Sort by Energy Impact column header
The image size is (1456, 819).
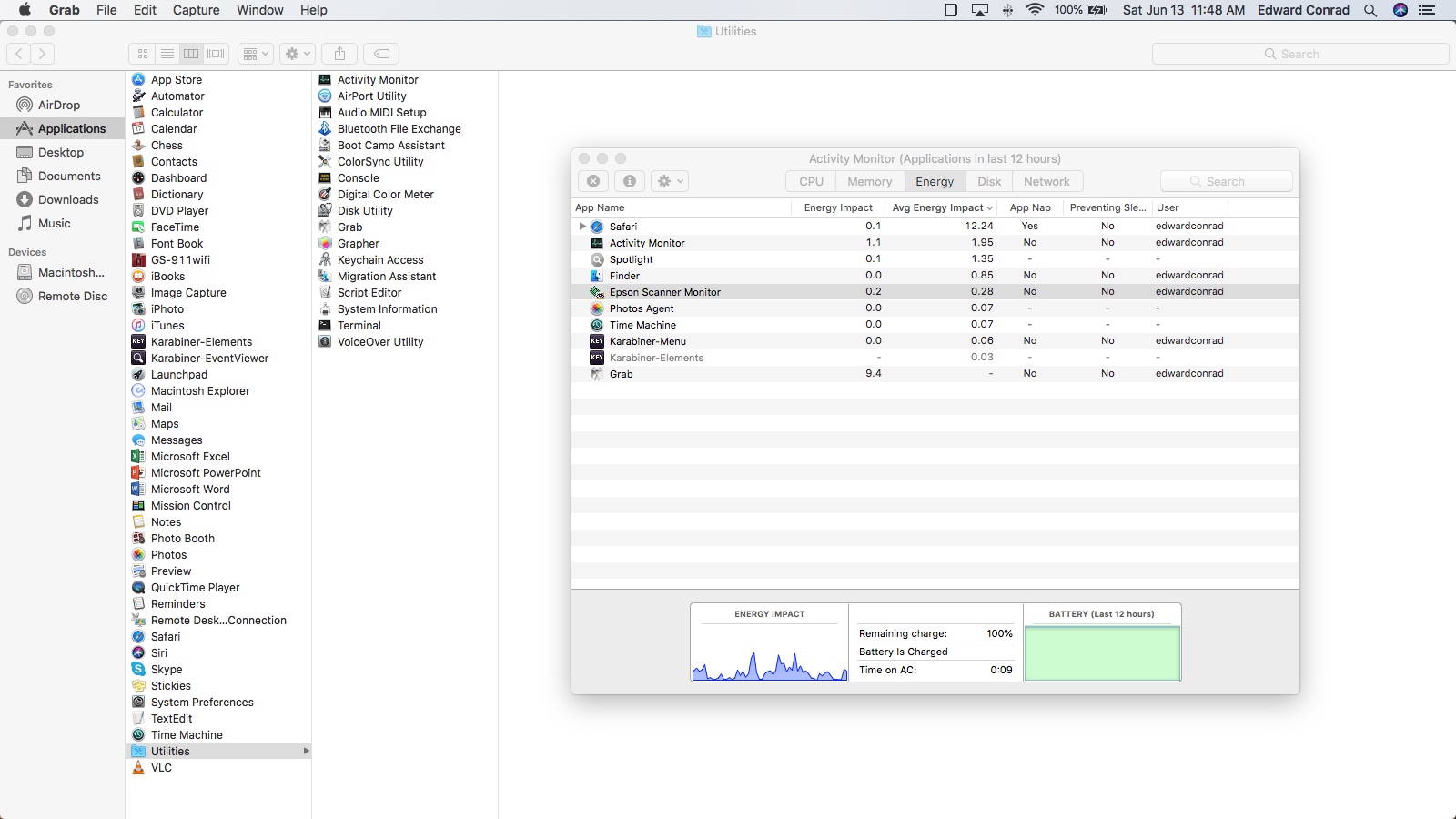838,207
